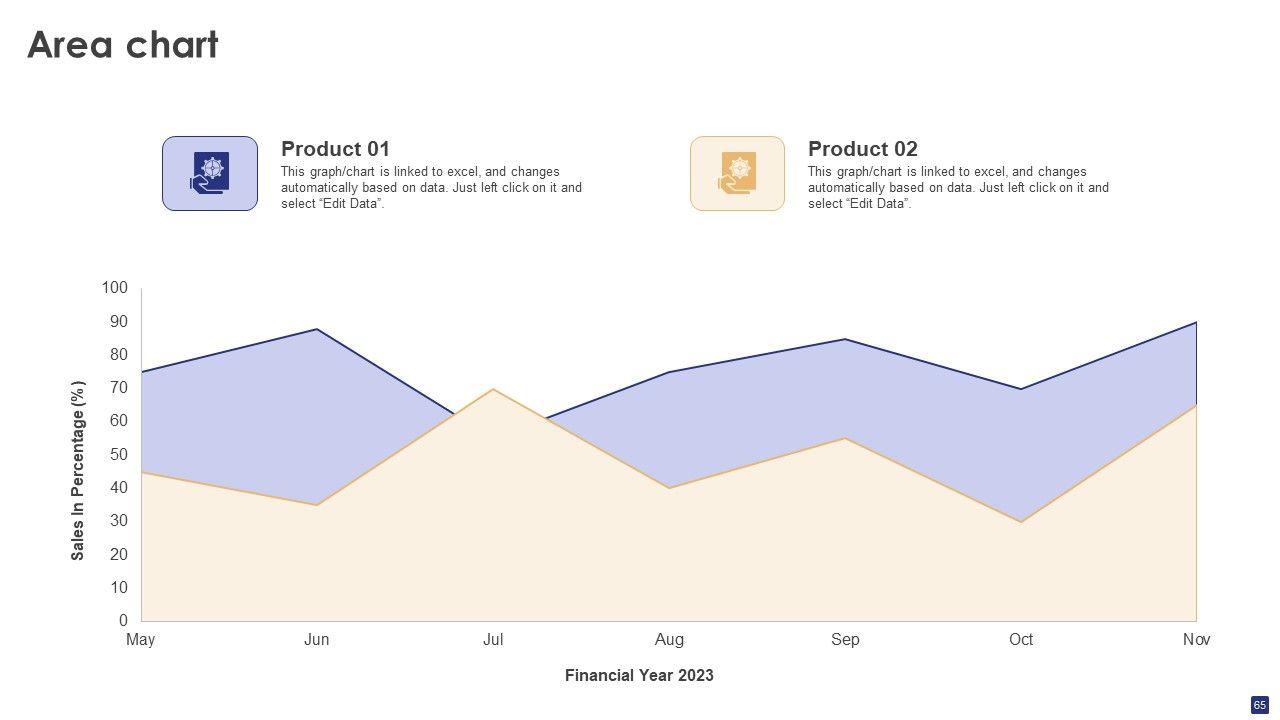The image size is (1280, 720).
Task: Click the orange Product 02 icon
Action: (737, 173)
